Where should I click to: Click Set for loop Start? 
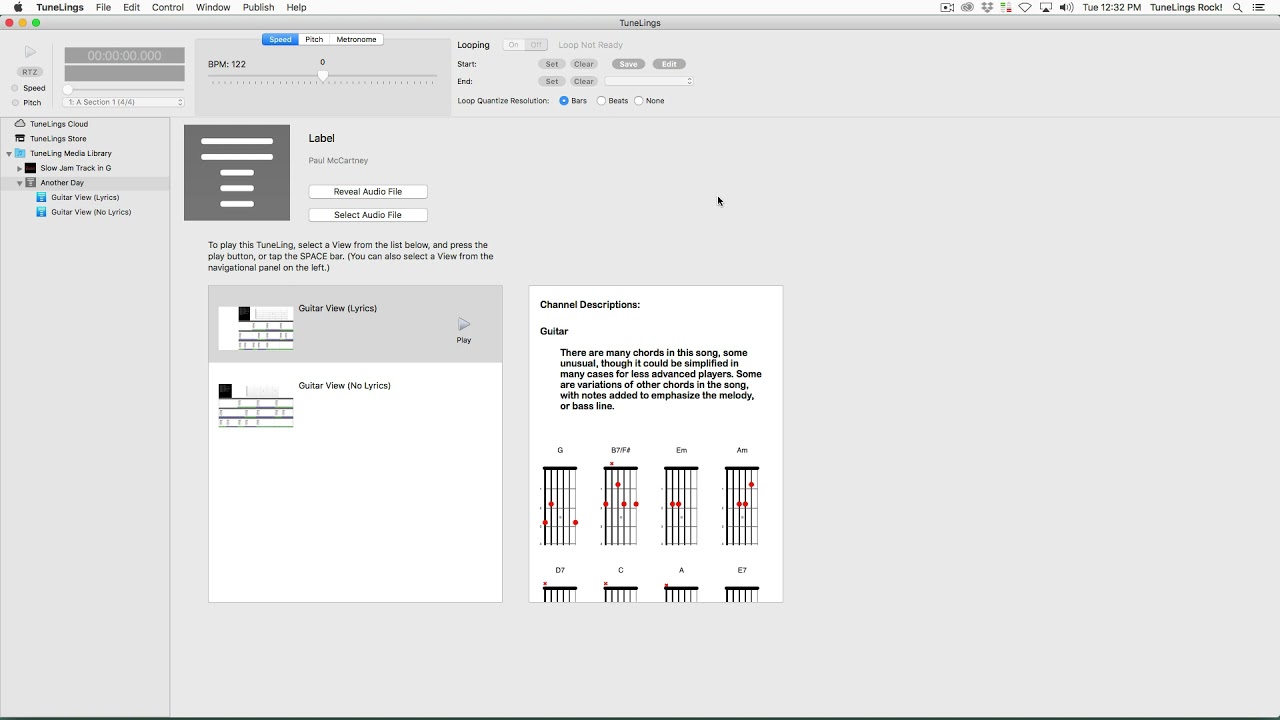(x=552, y=64)
